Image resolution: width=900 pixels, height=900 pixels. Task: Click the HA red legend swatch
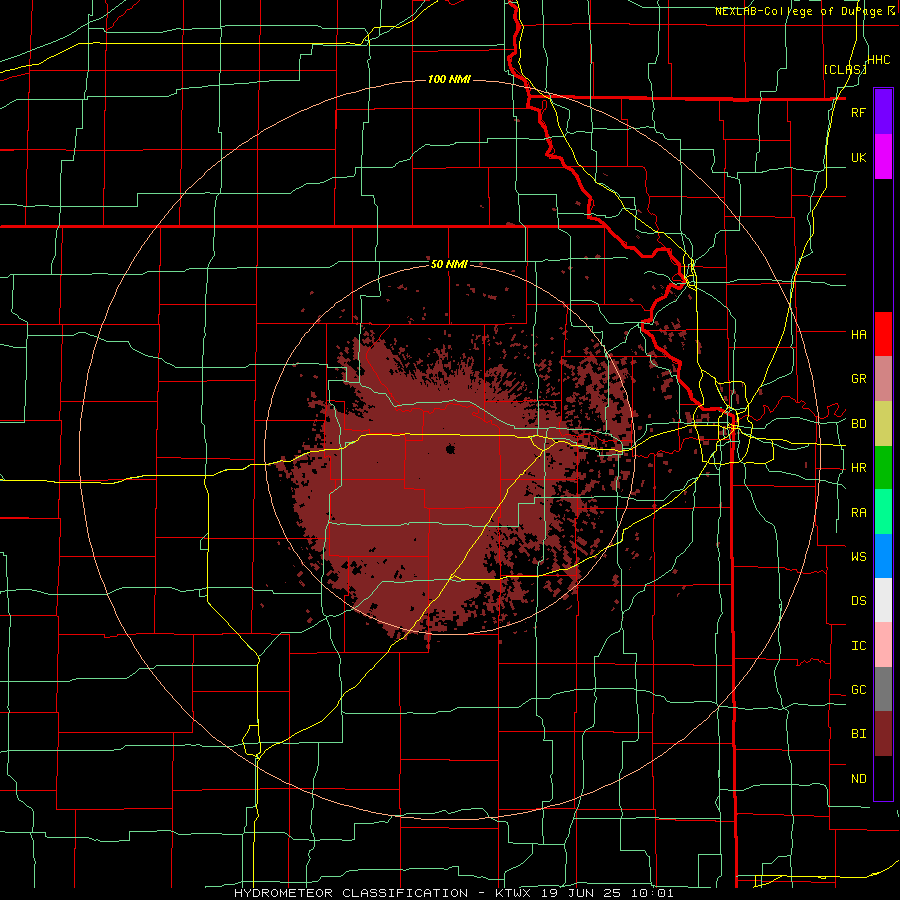(883, 334)
